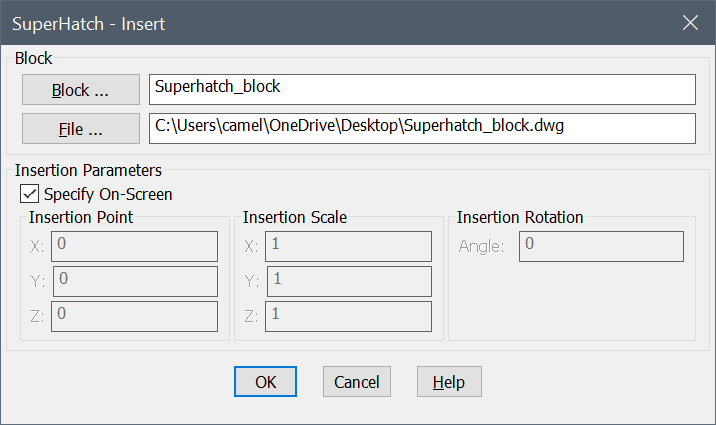The height and width of the screenshot is (425, 716).
Task: Select the Insertion Point Y field
Action: coord(136,281)
